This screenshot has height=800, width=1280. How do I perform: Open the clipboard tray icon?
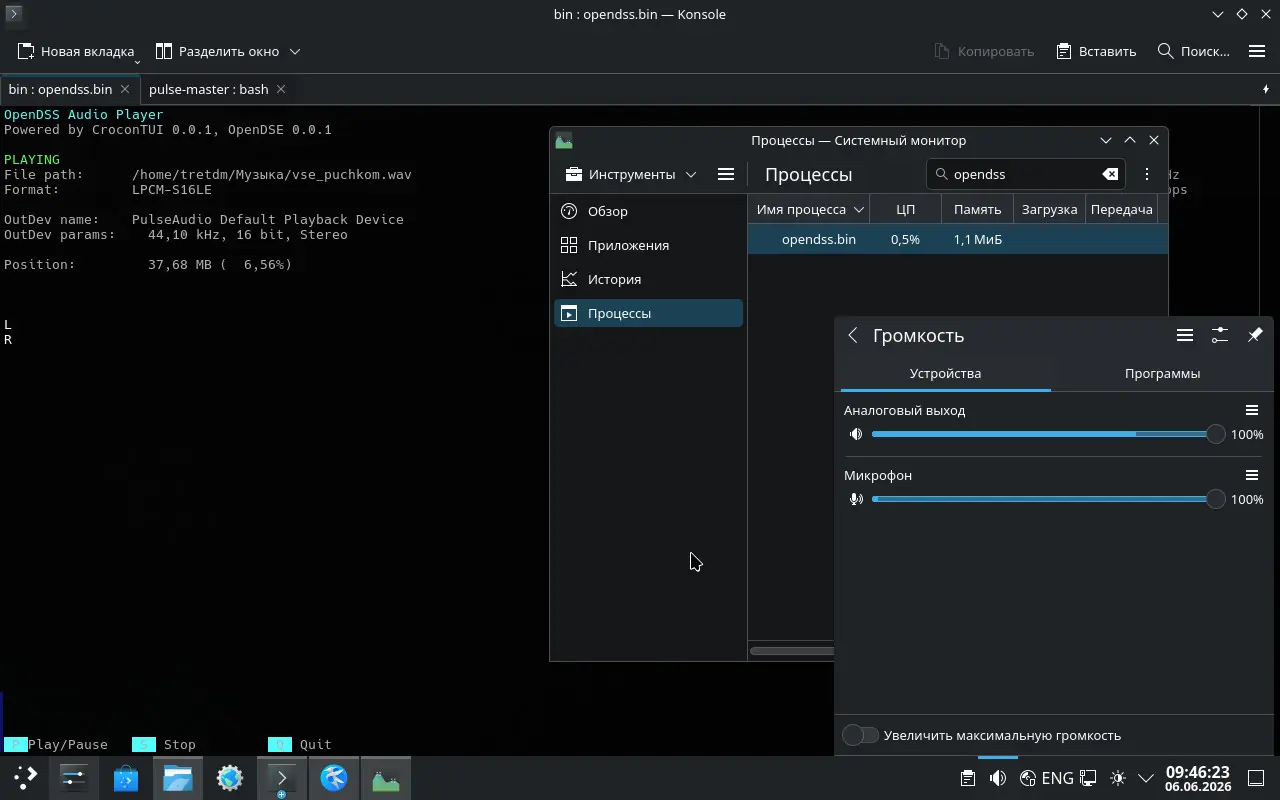(x=968, y=778)
